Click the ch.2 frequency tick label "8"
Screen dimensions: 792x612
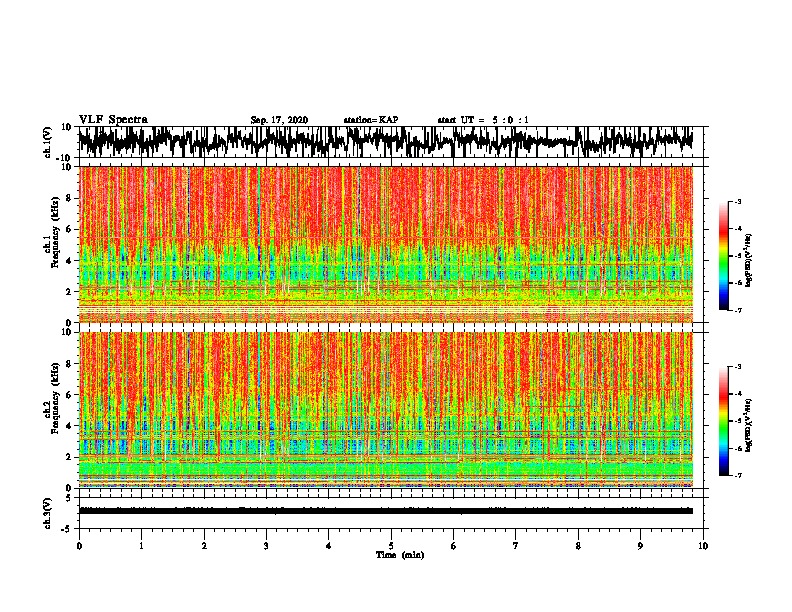[x=69, y=364]
